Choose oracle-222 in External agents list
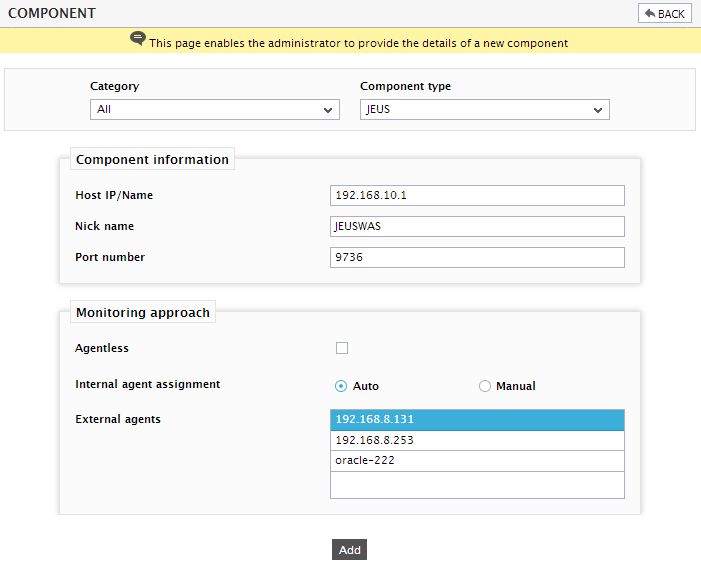The height and width of the screenshot is (565, 701). pos(477,461)
